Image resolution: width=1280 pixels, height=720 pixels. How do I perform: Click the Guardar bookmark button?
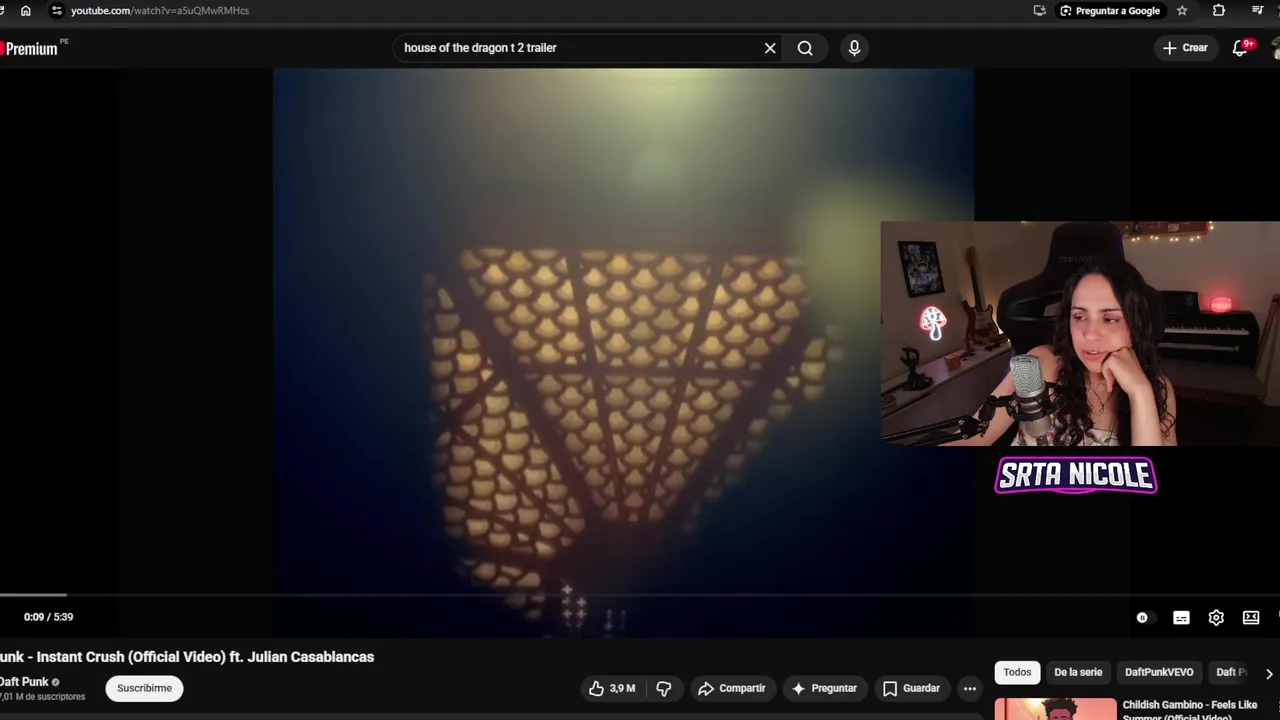pyautogui.click(x=911, y=688)
